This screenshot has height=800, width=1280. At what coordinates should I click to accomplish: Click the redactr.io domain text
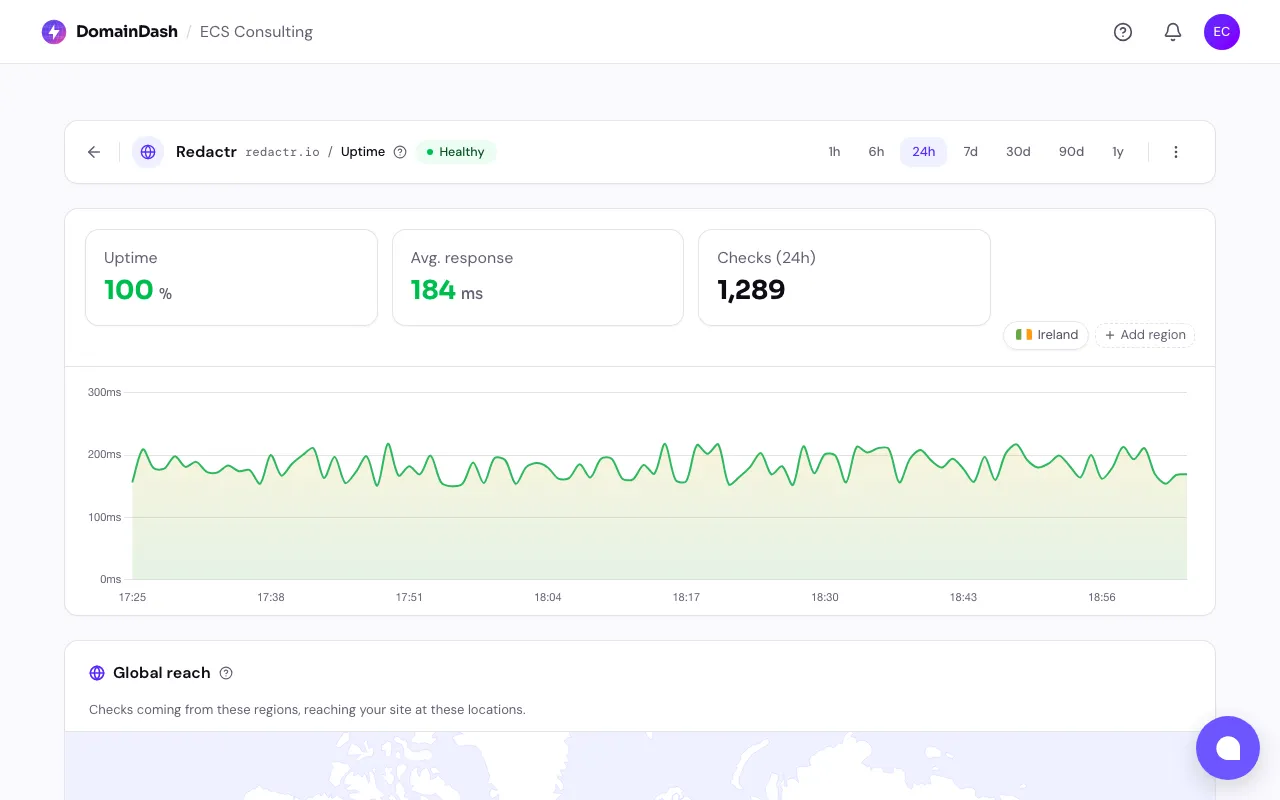(282, 152)
